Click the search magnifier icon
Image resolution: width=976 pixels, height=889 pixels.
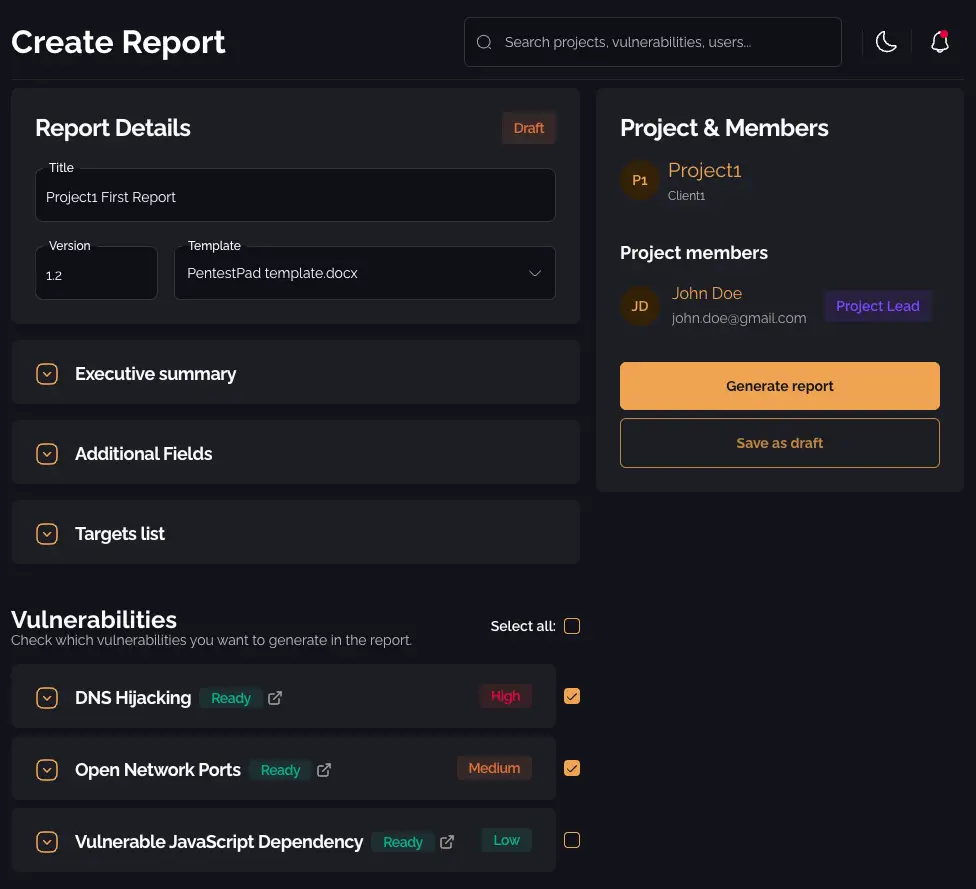pos(484,42)
